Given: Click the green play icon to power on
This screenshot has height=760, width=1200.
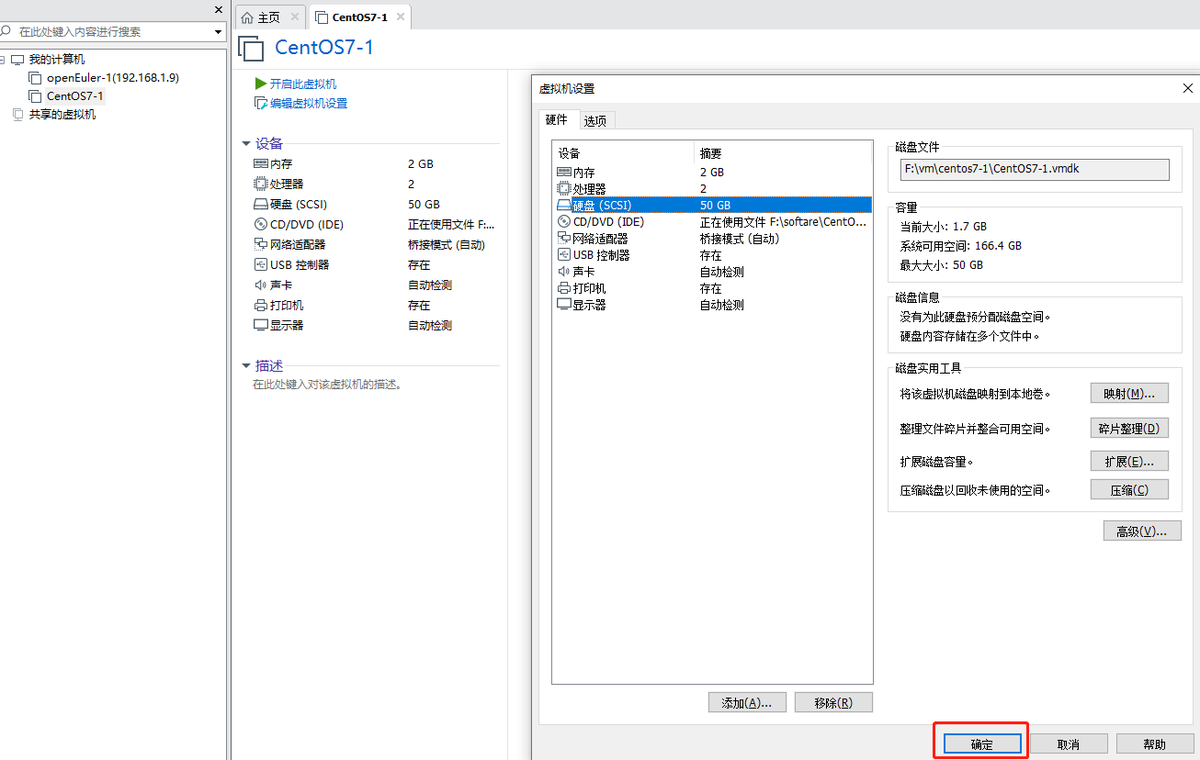Looking at the screenshot, I should point(261,84).
